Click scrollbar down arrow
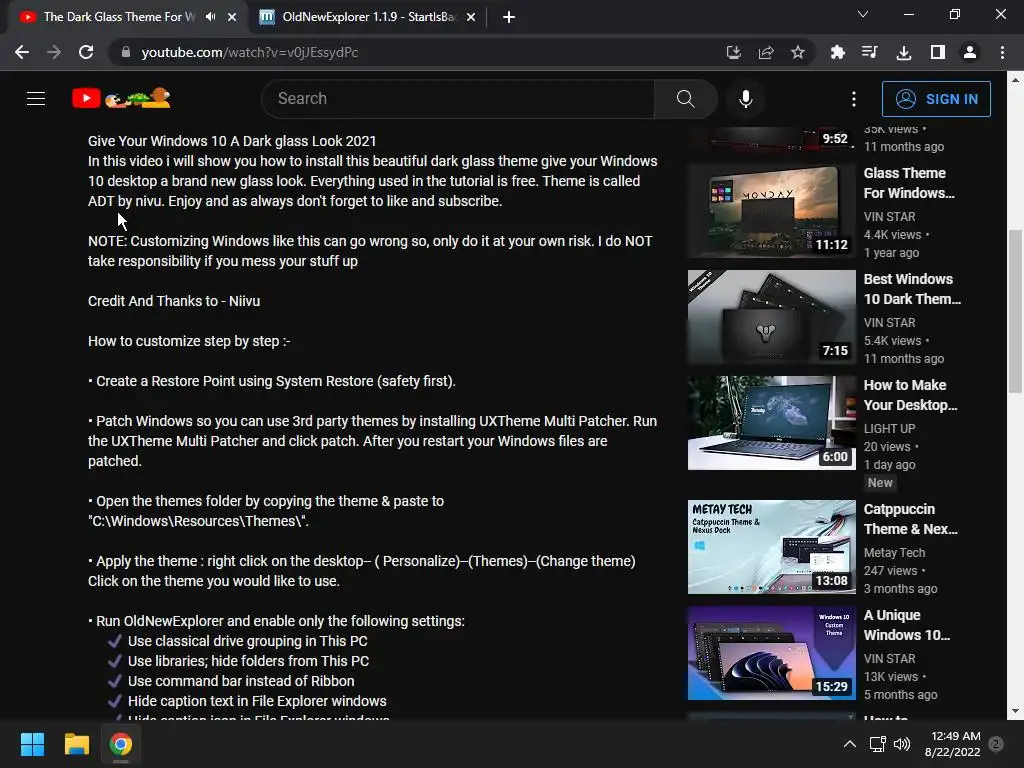This screenshot has height=768, width=1024. [1015, 711]
